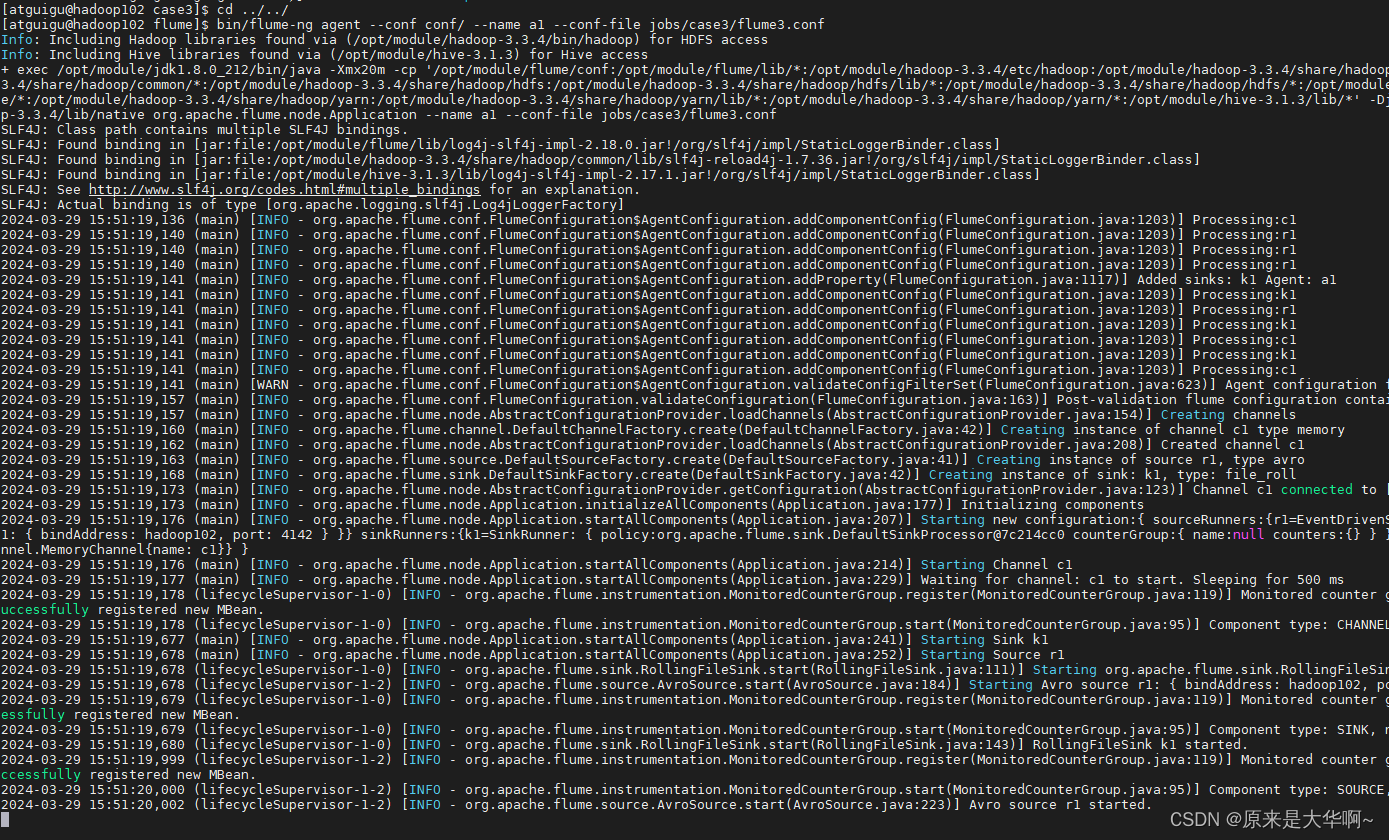The width and height of the screenshot is (1389, 840).
Task: Click the 'Created channel c1' message
Action: [x=1233, y=445]
